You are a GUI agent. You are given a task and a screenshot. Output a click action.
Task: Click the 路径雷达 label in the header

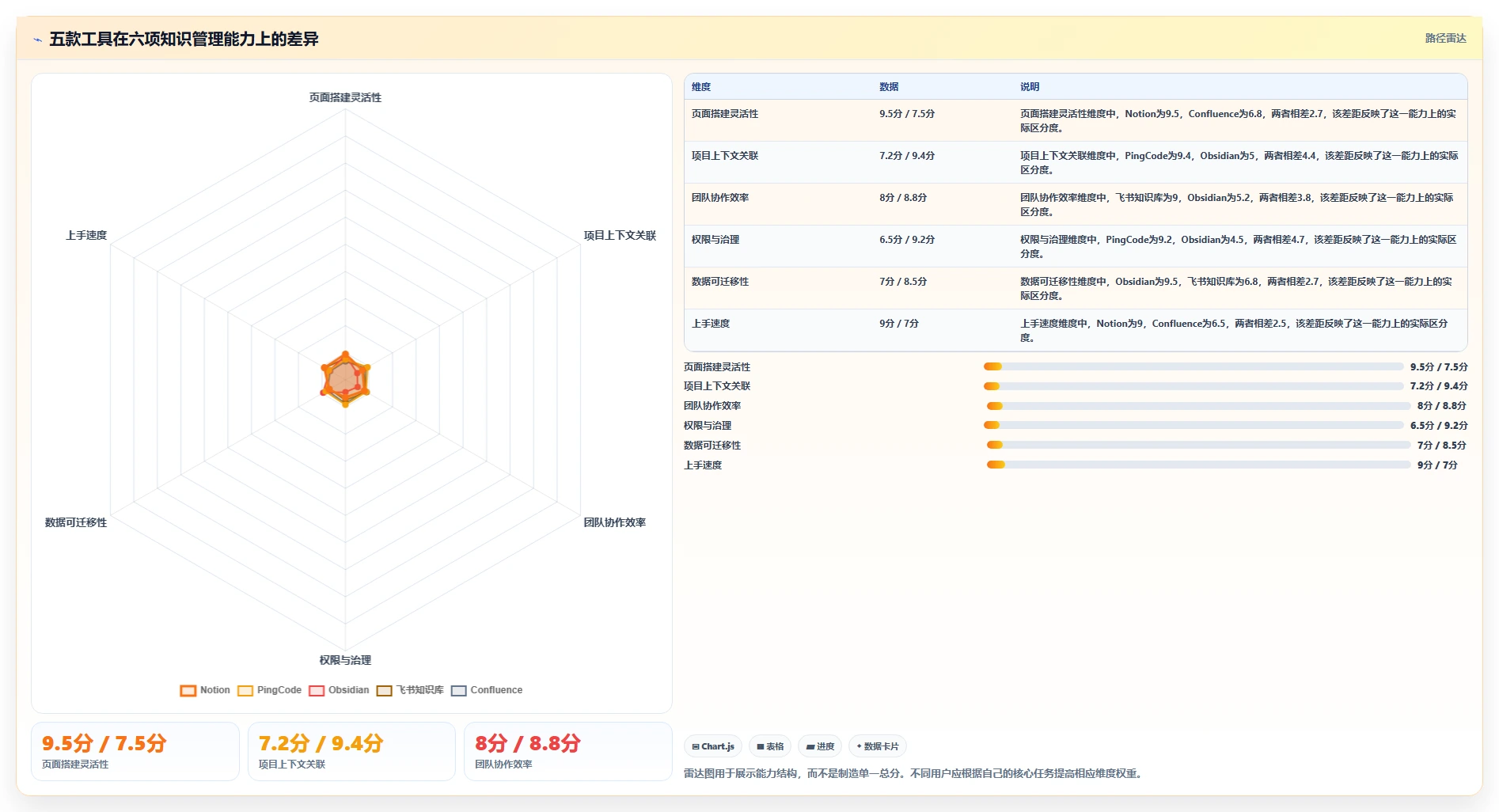click(1445, 38)
